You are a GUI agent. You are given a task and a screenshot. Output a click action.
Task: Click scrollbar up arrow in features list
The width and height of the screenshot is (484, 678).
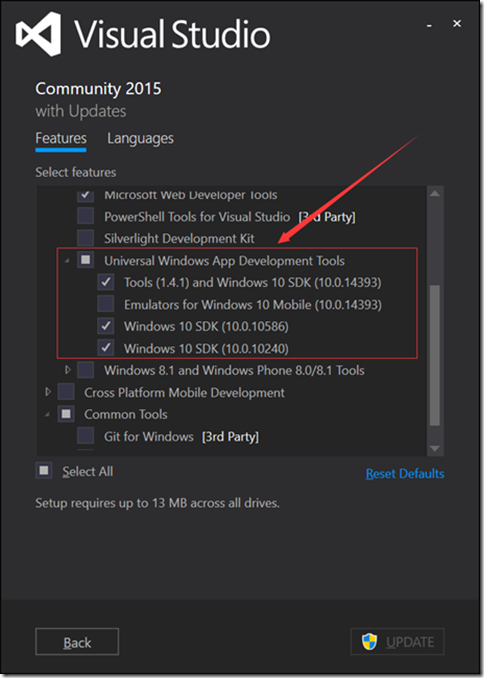coord(435,194)
